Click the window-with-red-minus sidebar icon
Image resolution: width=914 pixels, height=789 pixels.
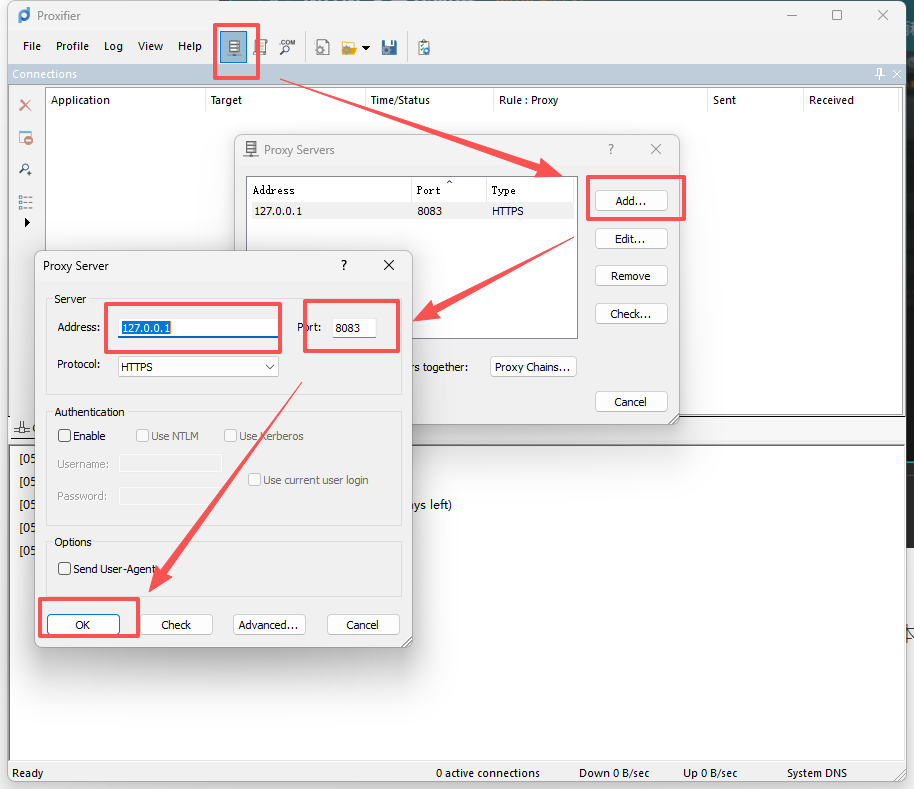pyautogui.click(x=26, y=138)
